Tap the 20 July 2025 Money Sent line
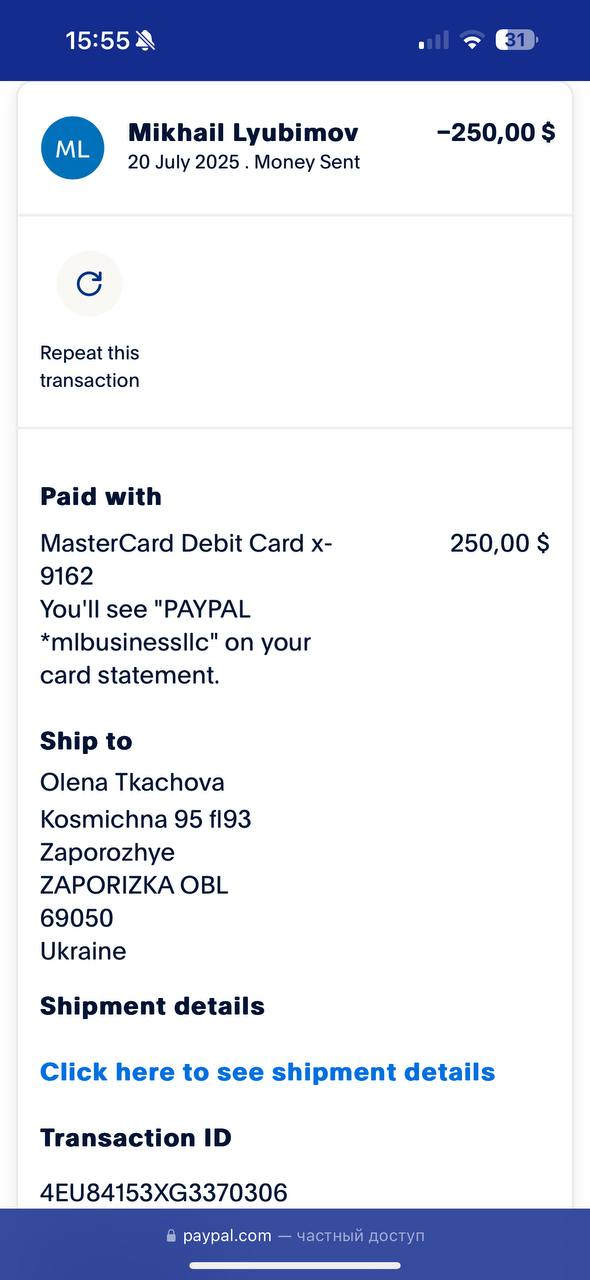The width and height of the screenshot is (590, 1280). (244, 162)
